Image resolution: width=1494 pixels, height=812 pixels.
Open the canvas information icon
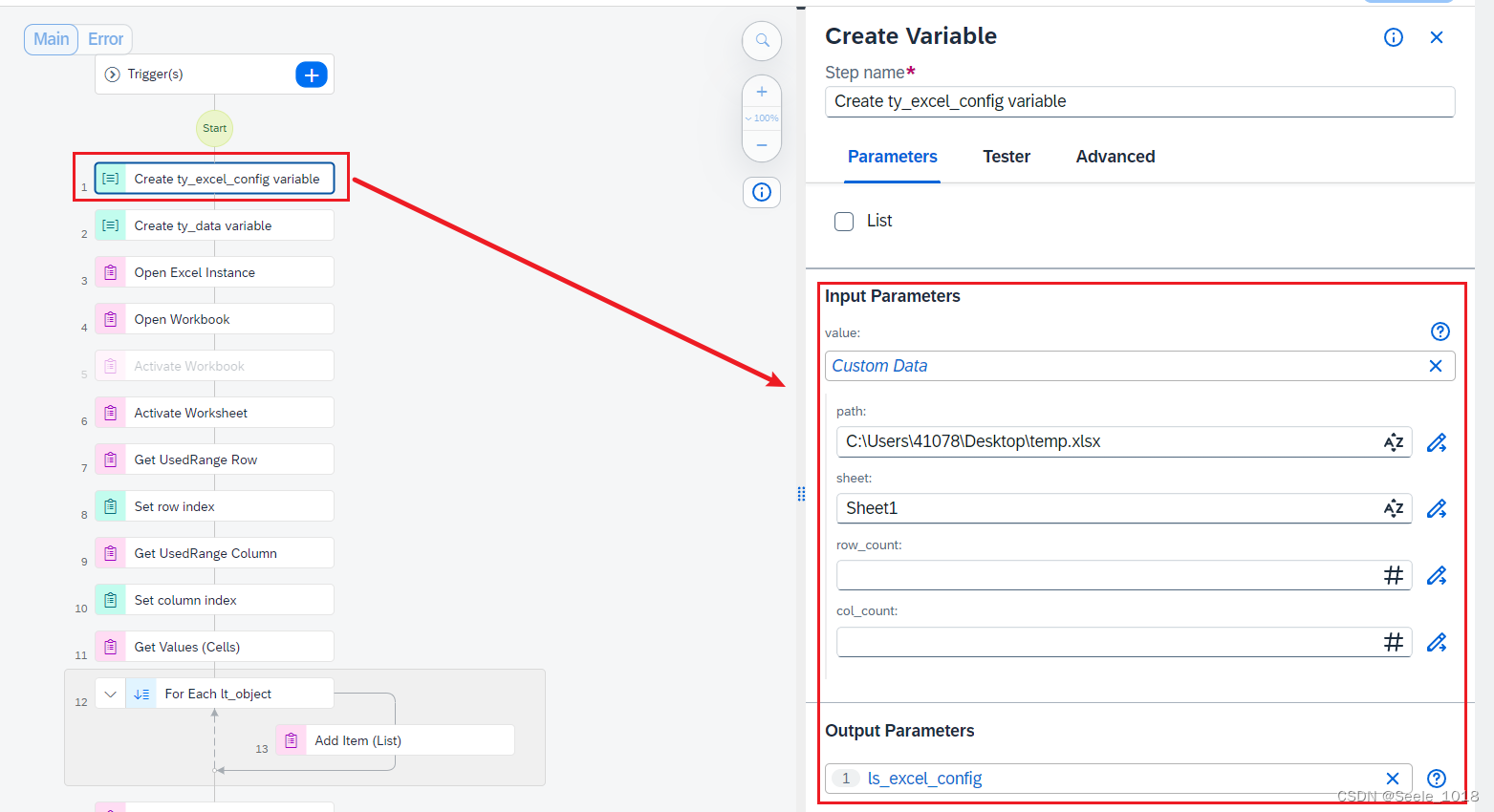point(762,192)
